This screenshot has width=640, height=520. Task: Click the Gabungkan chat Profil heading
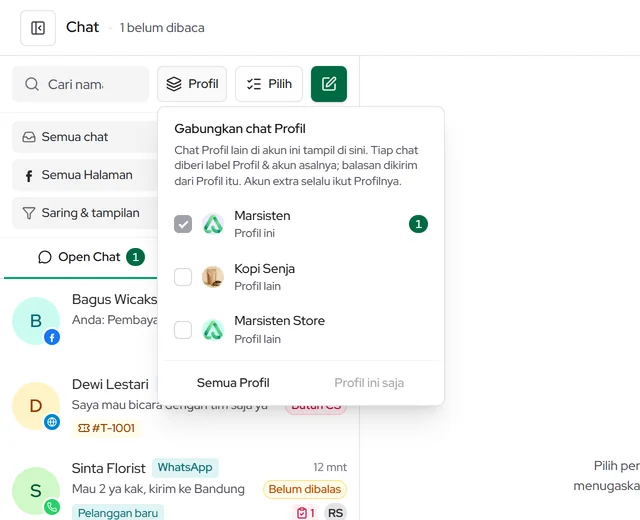(240, 129)
